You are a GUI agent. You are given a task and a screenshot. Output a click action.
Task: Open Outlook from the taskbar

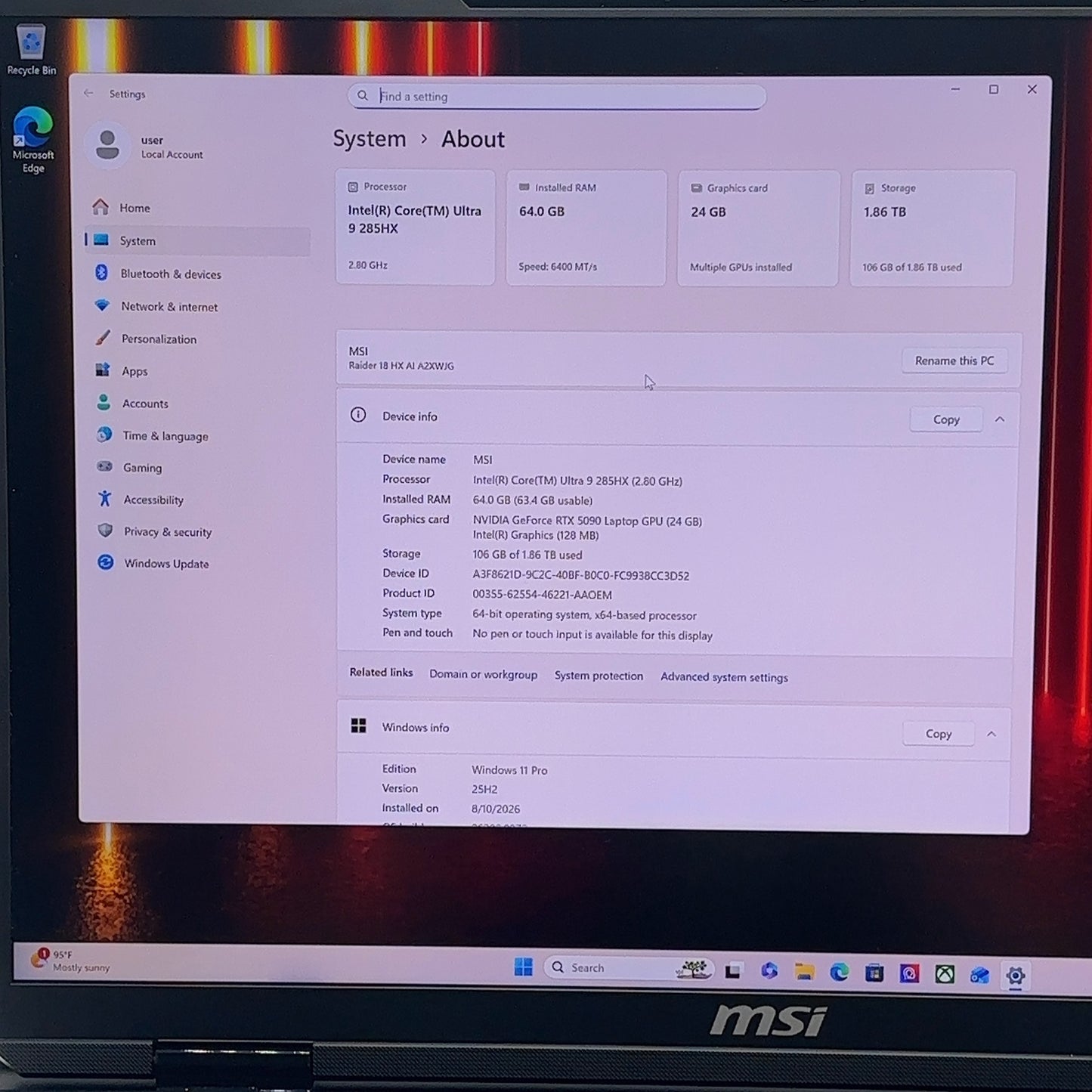980,976
